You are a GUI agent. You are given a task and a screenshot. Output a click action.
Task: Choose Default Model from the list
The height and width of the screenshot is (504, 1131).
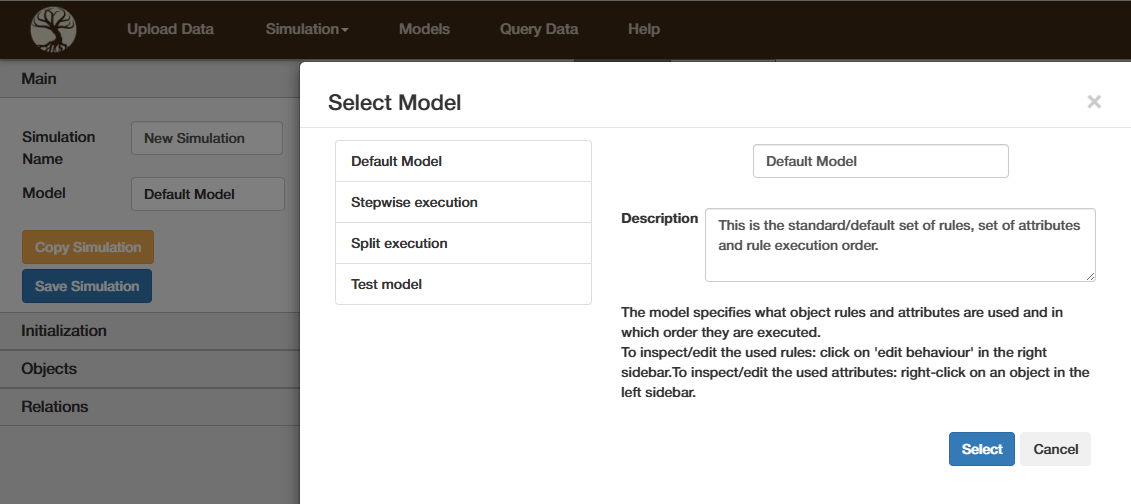pos(463,161)
